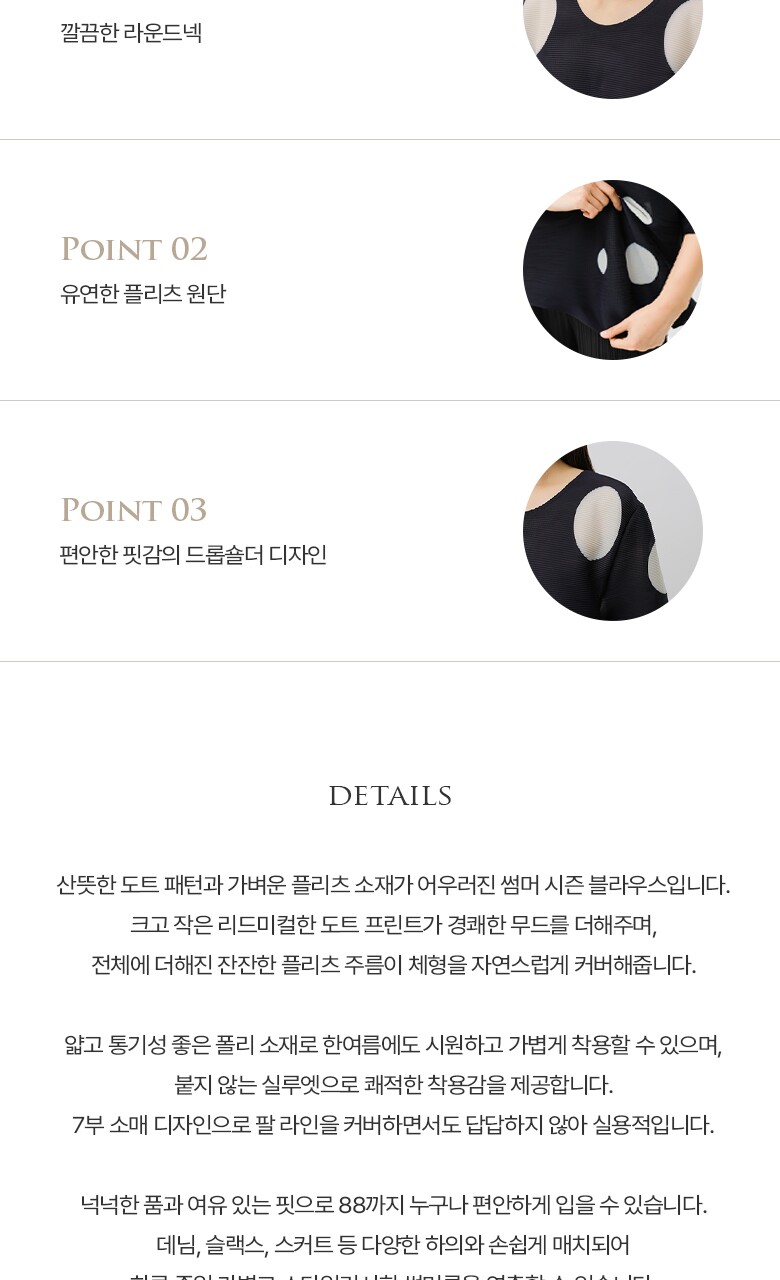Click the line starting 넉넉한 품과 여유
The width and height of the screenshot is (780, 1280).
[393, 1205]
